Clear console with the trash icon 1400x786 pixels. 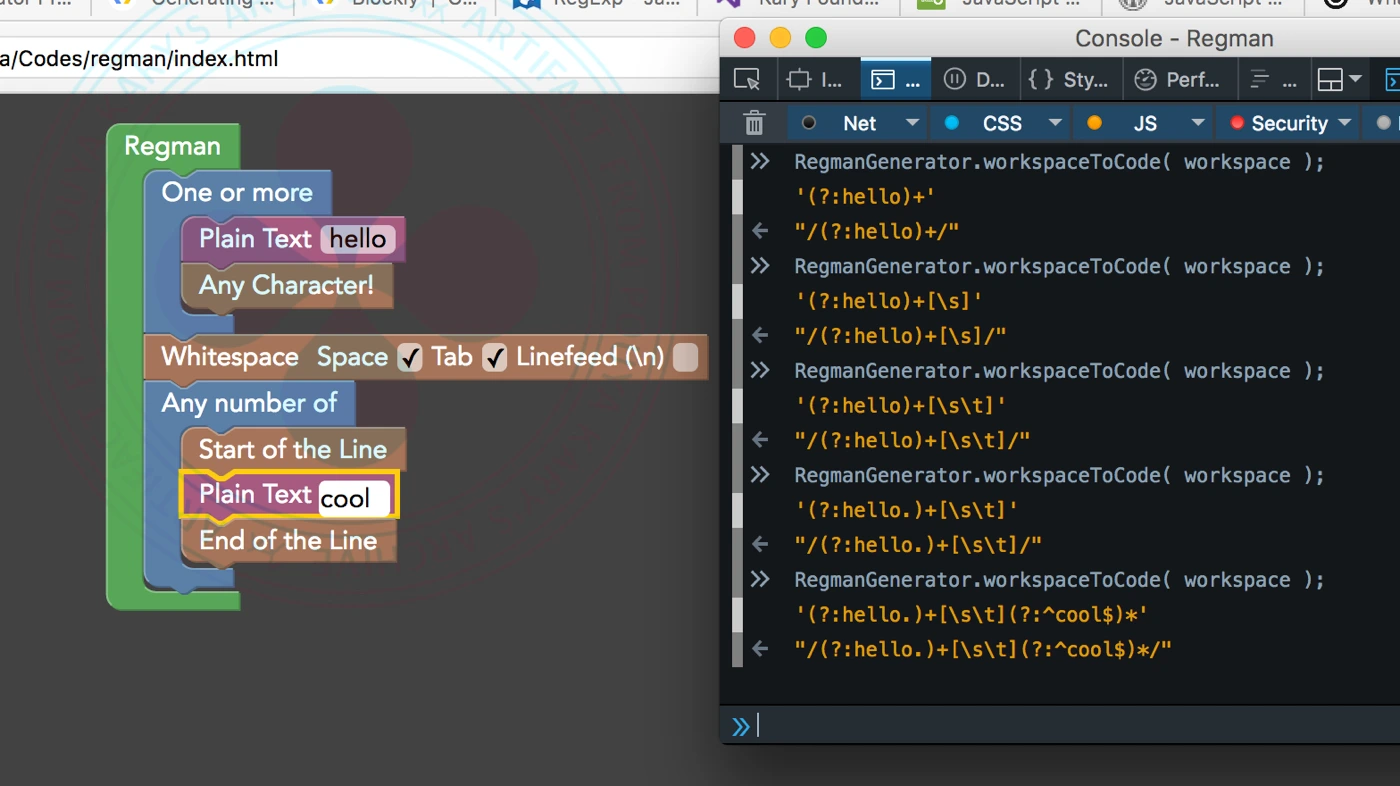tap(754, 123)
